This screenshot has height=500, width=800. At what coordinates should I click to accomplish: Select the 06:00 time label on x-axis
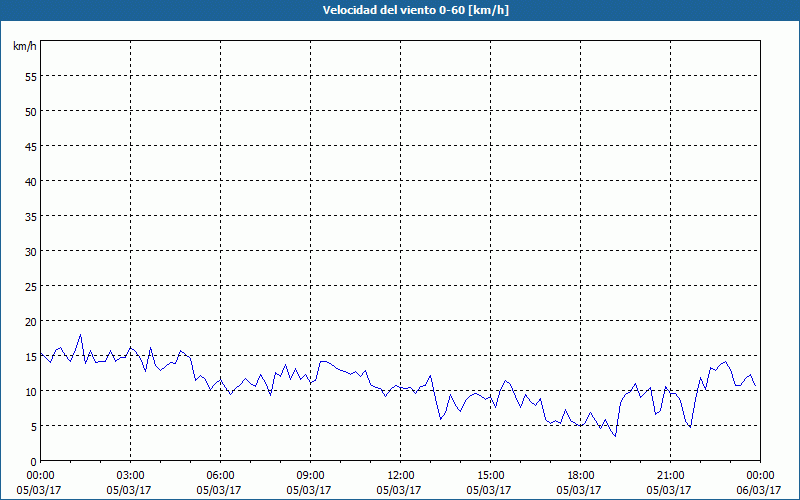(x=220, y=476)
